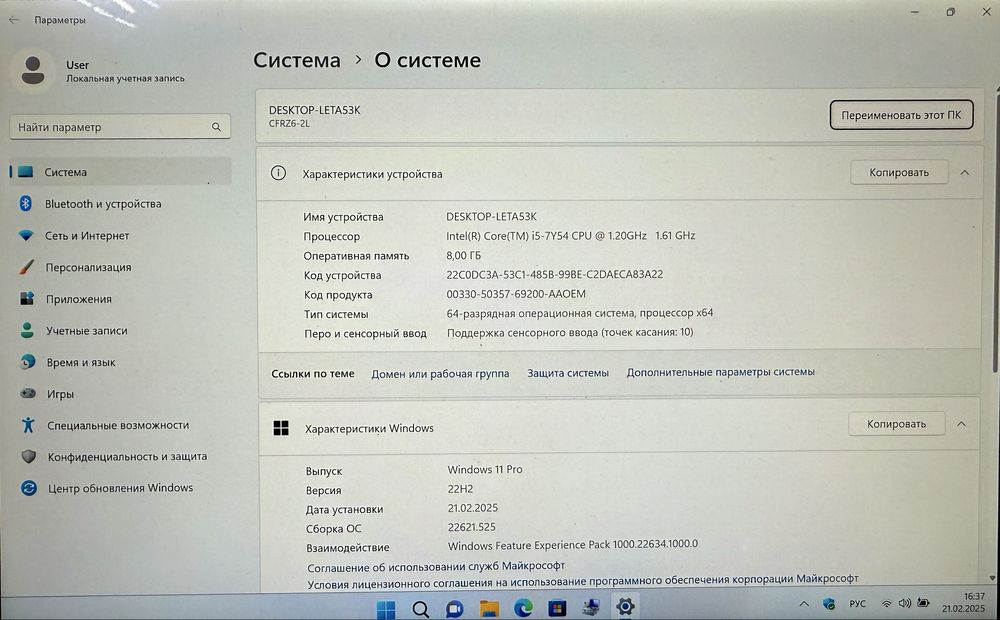Go back using the arrow beside Параметры
The width and height of the screenshot is (1000, 620).
point(14,20)
